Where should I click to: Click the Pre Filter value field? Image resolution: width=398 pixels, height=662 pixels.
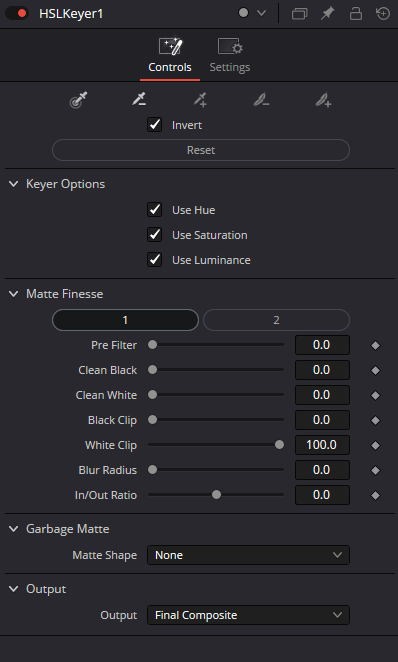[322, 345]
